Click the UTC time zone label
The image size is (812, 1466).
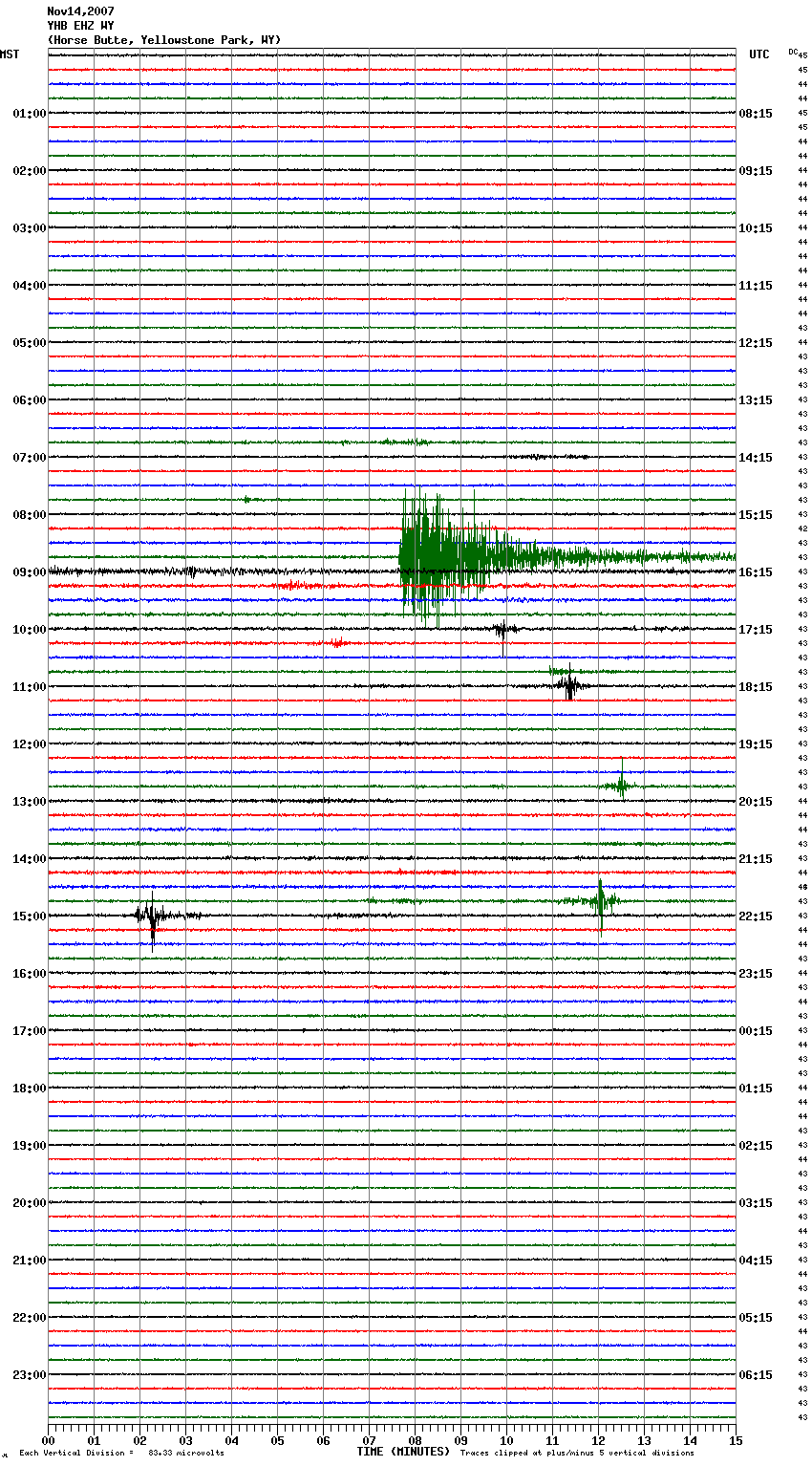(759, 54)
